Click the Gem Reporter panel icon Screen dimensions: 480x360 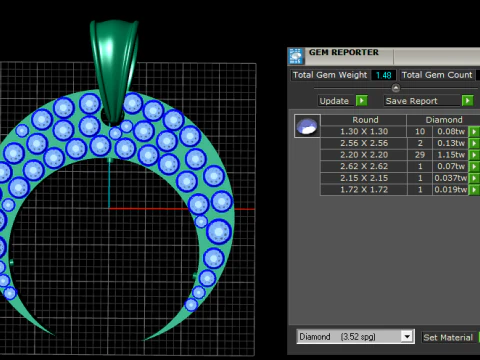tap(296, 56)
